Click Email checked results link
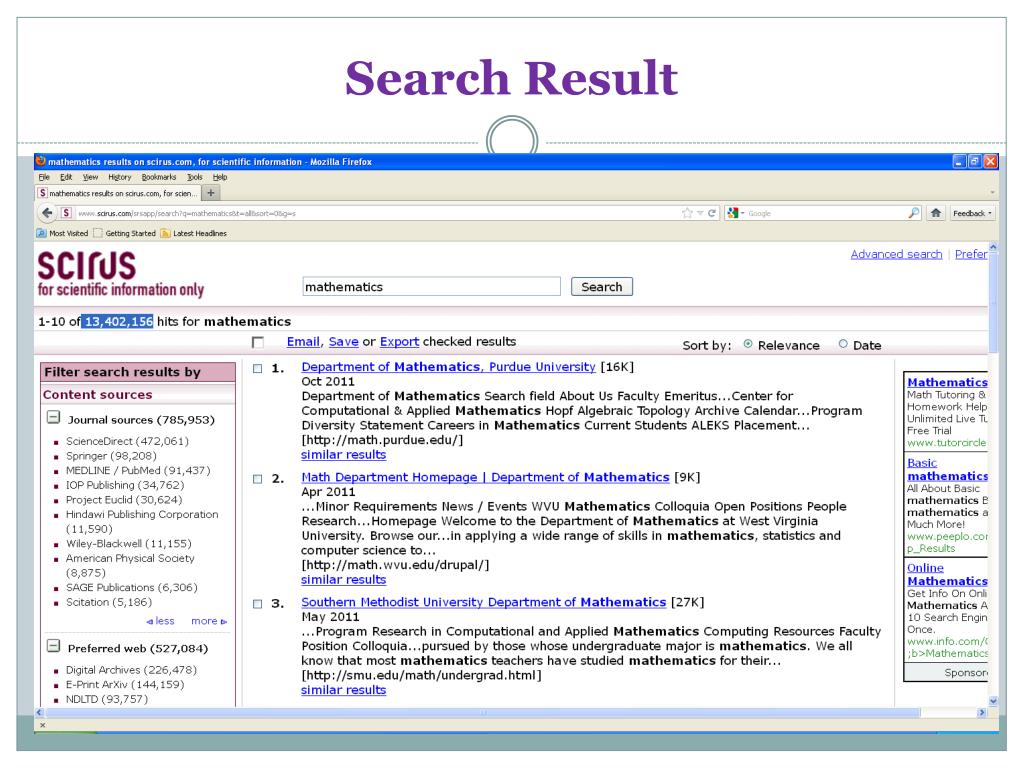 [x=303, y=342]
